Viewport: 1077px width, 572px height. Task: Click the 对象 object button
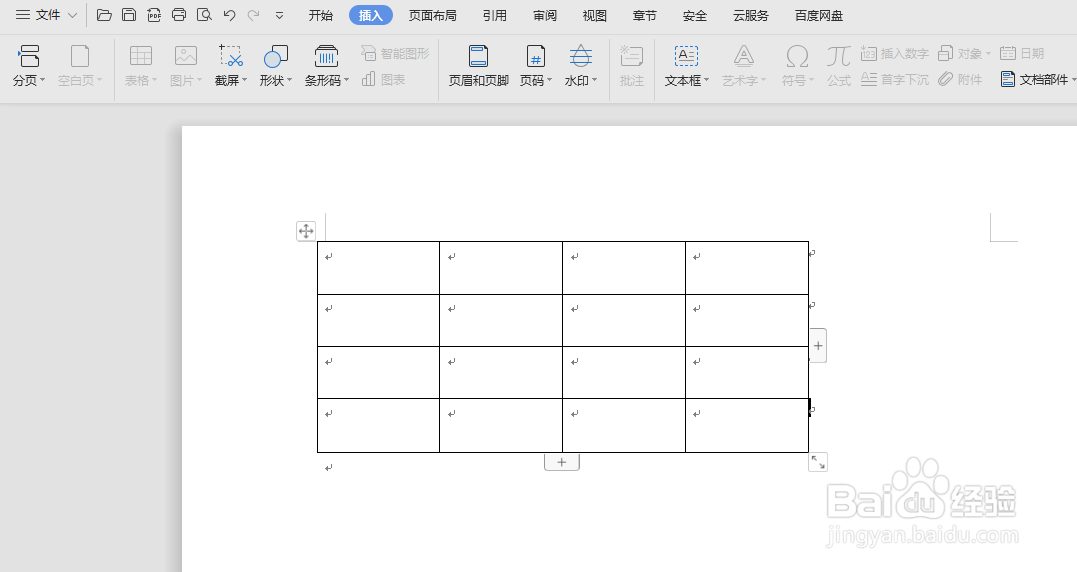pyautogui.click(x=965, y=54)
